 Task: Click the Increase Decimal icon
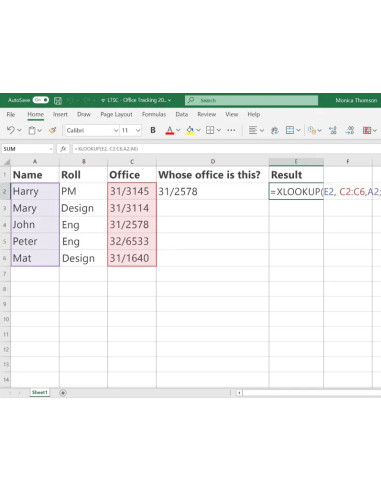tap(333, 130)
